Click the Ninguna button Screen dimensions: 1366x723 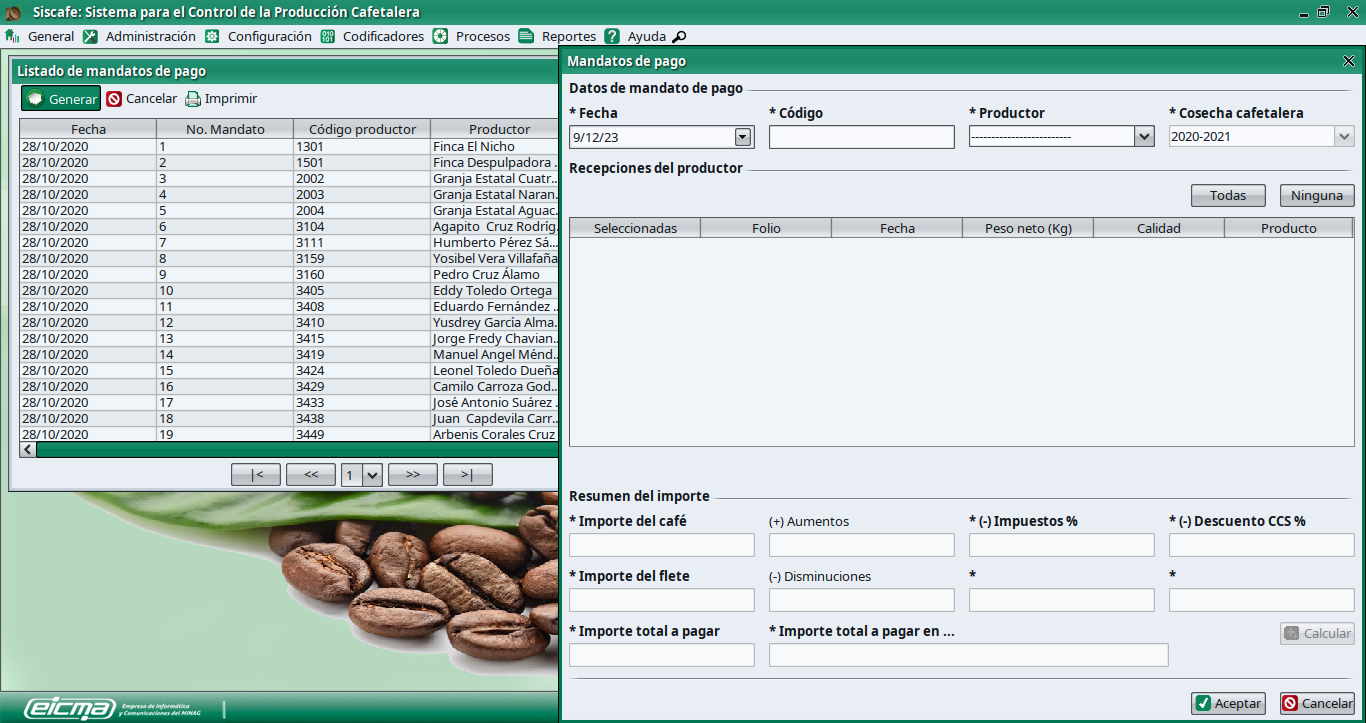coord(1316,195)
